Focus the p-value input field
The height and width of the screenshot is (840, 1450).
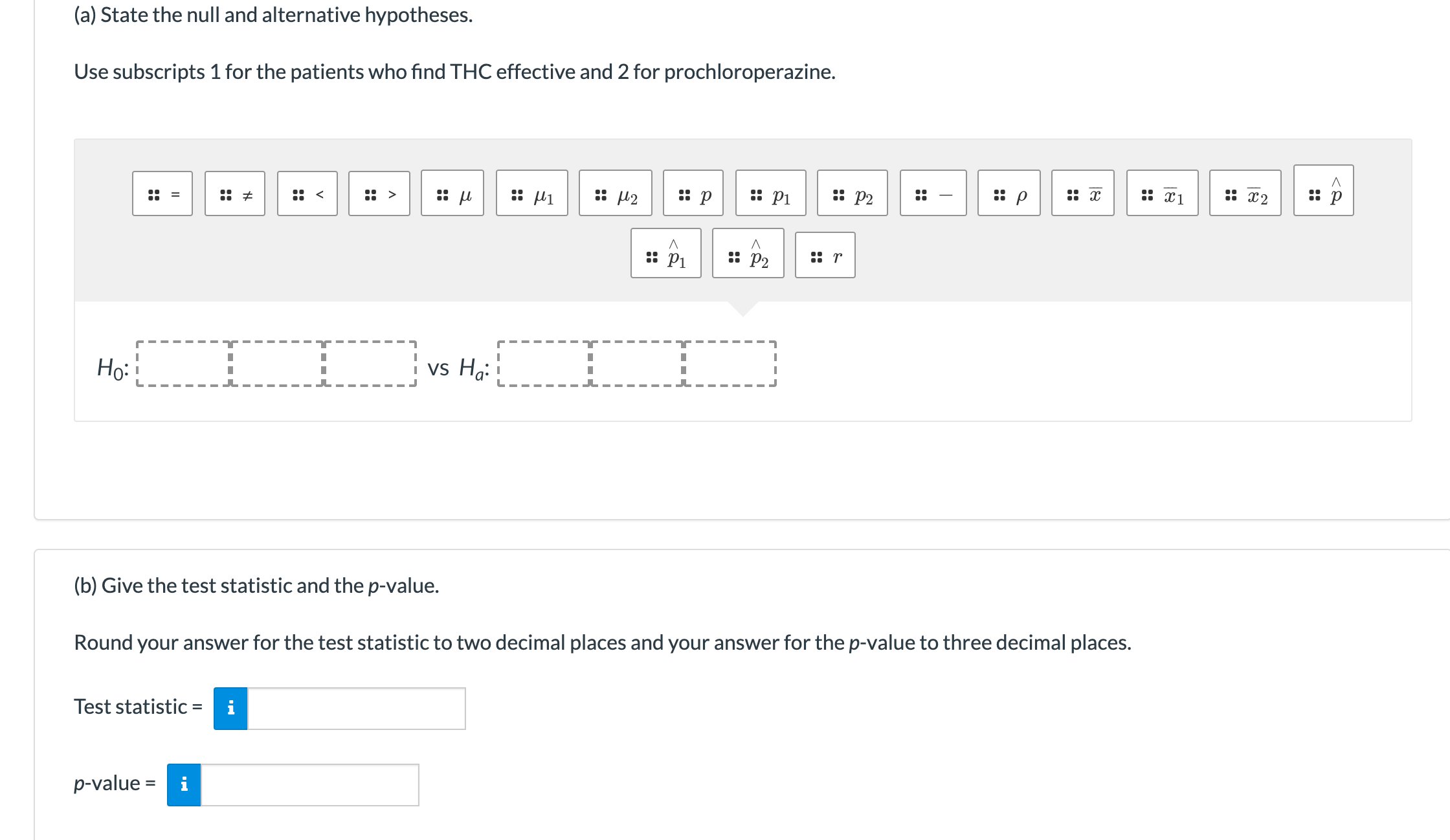pyautogui.click(x=310, y=785)
